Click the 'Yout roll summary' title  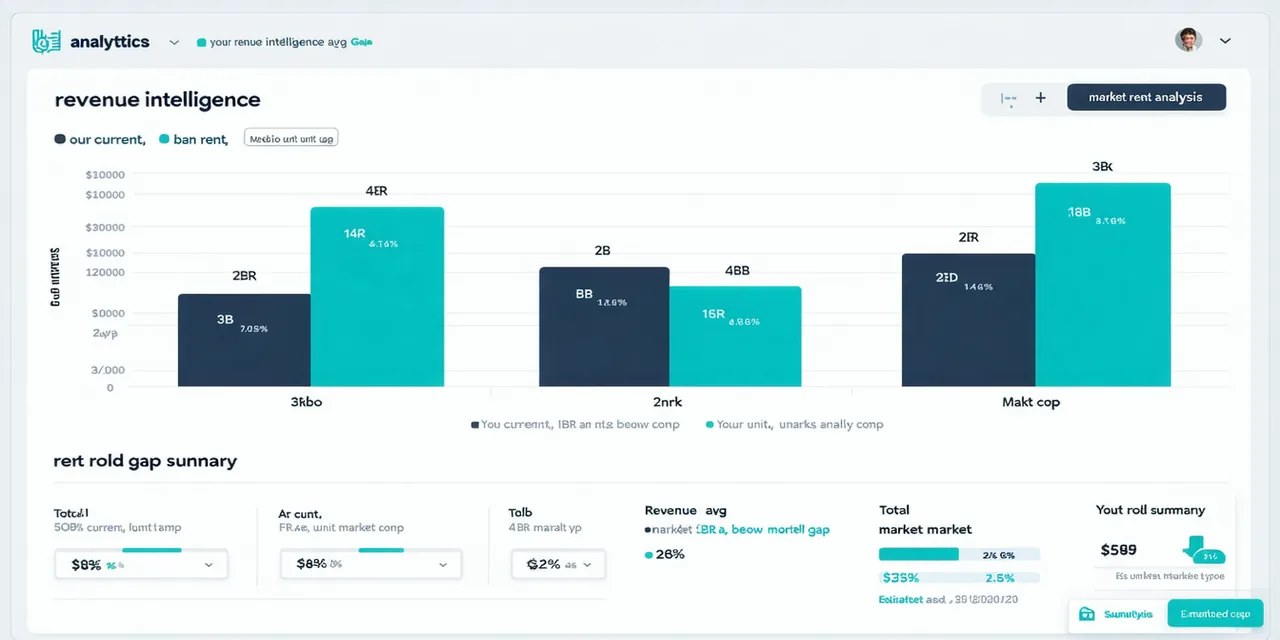pos(1150,510)
